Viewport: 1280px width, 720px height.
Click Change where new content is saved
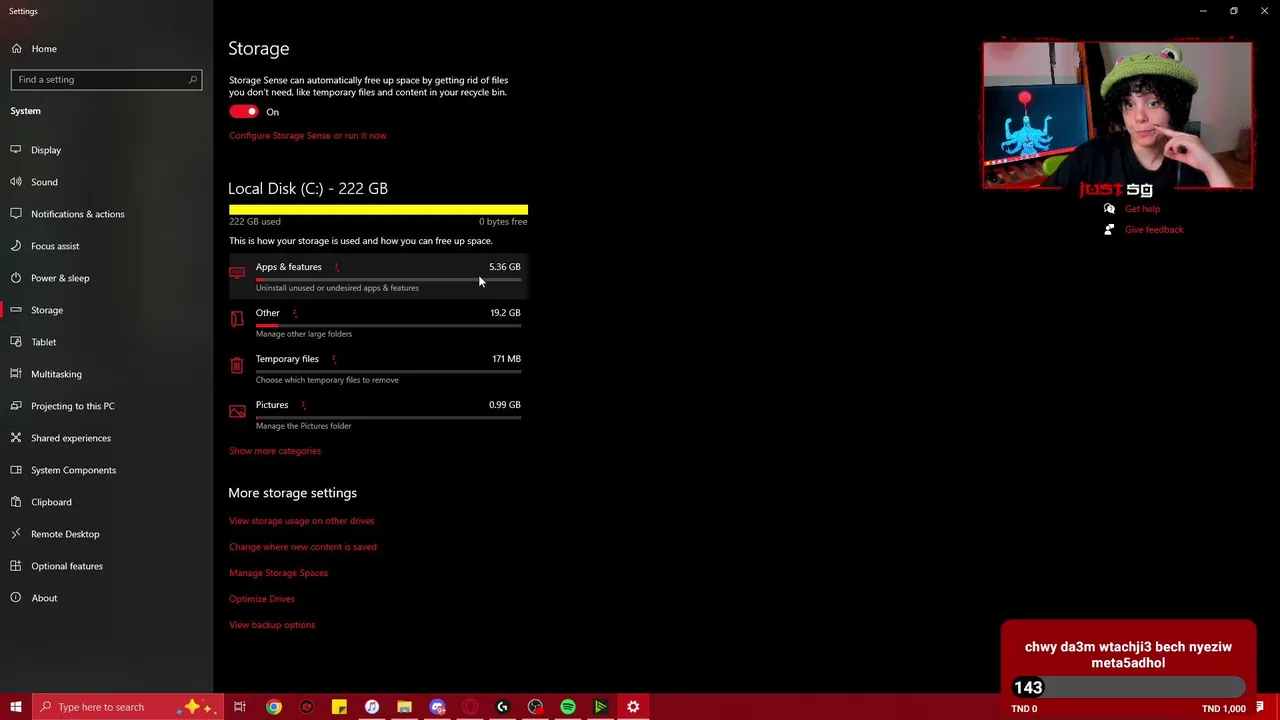[303, 547]
